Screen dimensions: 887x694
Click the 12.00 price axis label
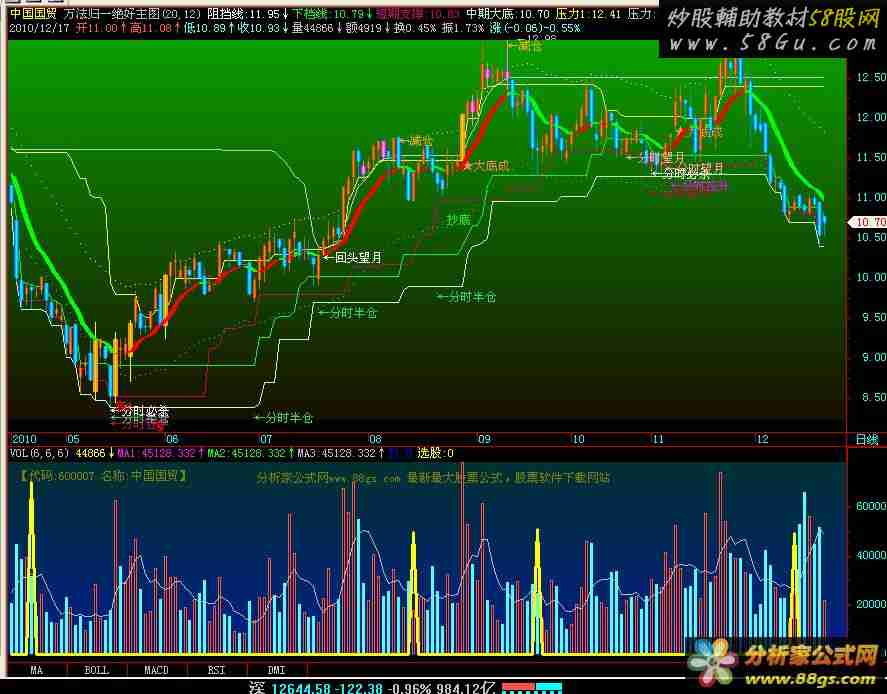point(871,117)
